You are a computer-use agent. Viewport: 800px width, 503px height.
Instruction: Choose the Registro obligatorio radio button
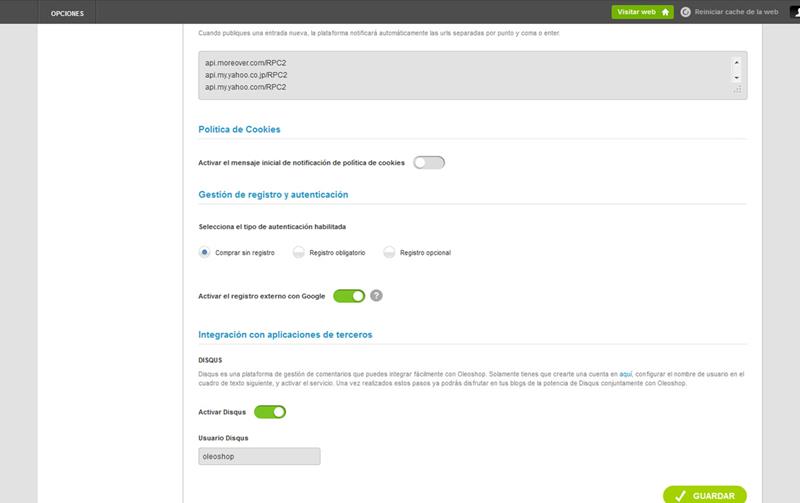298,253
